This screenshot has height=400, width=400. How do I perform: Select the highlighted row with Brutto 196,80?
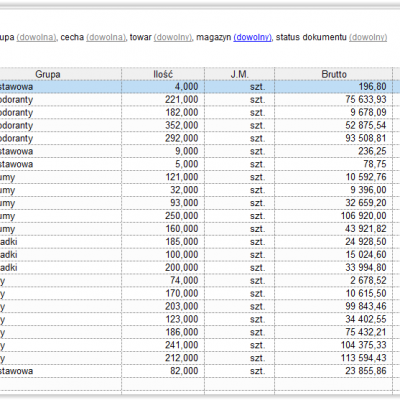pyautogui.click(x=200, y=87)
